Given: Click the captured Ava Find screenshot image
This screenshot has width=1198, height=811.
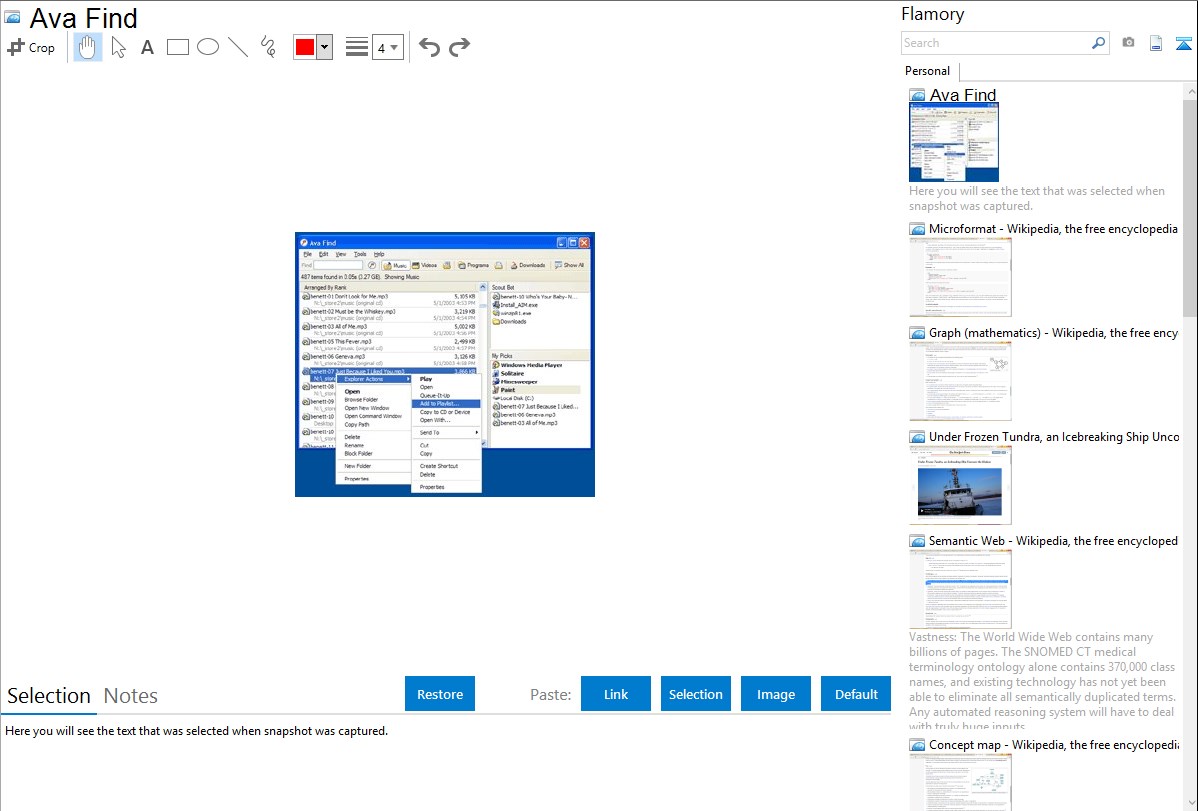Looking at the screenshot, I should coord(445,365).
